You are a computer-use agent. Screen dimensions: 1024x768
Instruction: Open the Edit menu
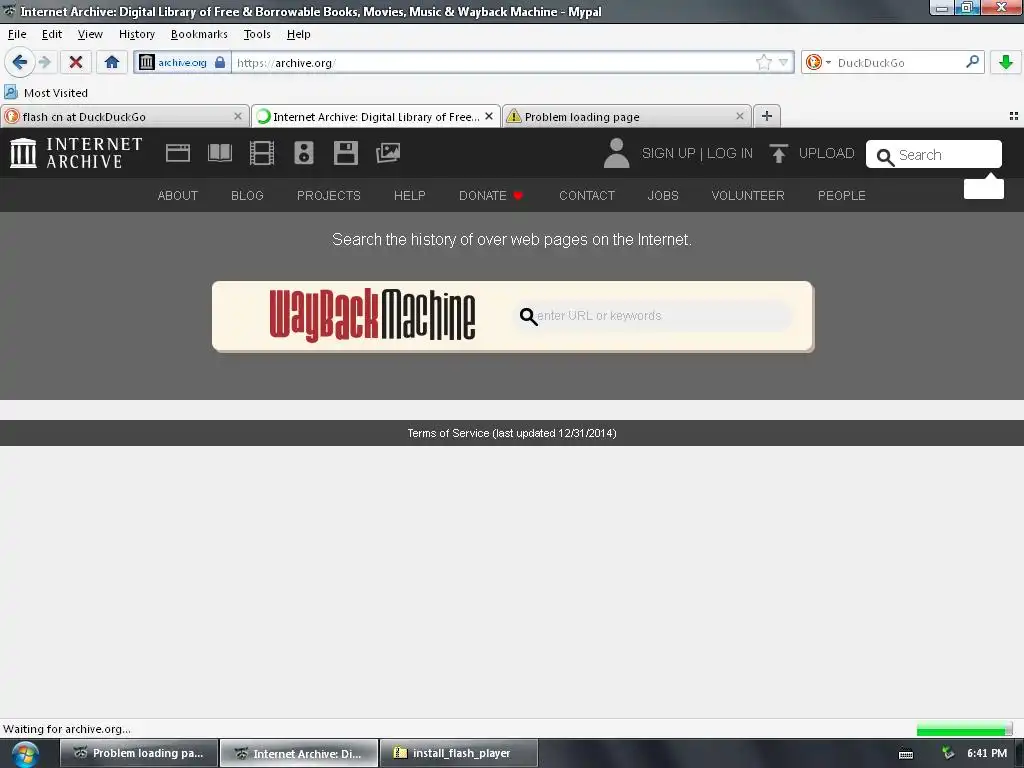click(52, 34)
